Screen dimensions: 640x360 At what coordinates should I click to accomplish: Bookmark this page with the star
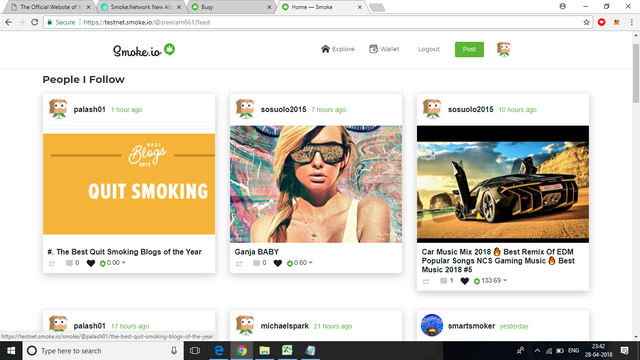click(x=587, y=22)
